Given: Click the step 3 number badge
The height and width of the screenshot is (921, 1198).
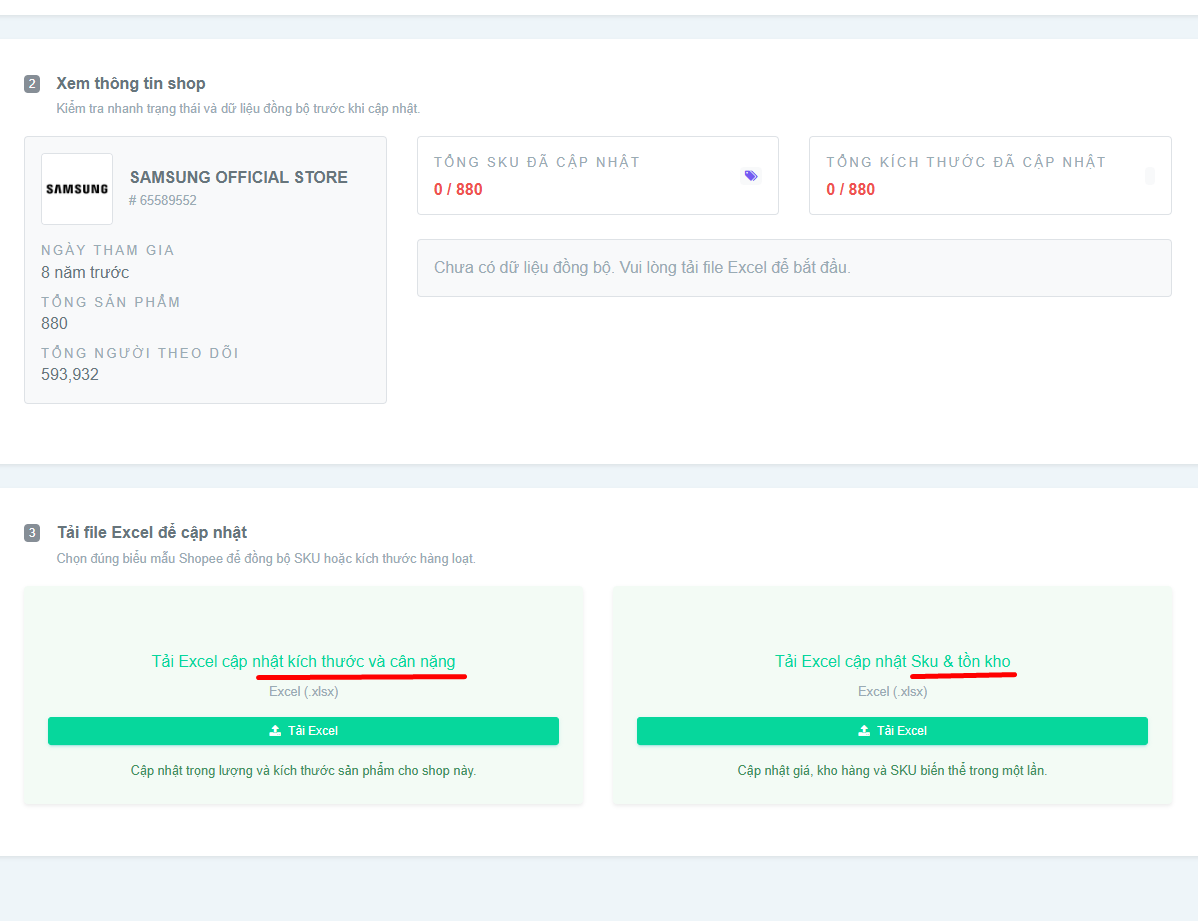Looking at the screenshot, I should pos(32,533).
